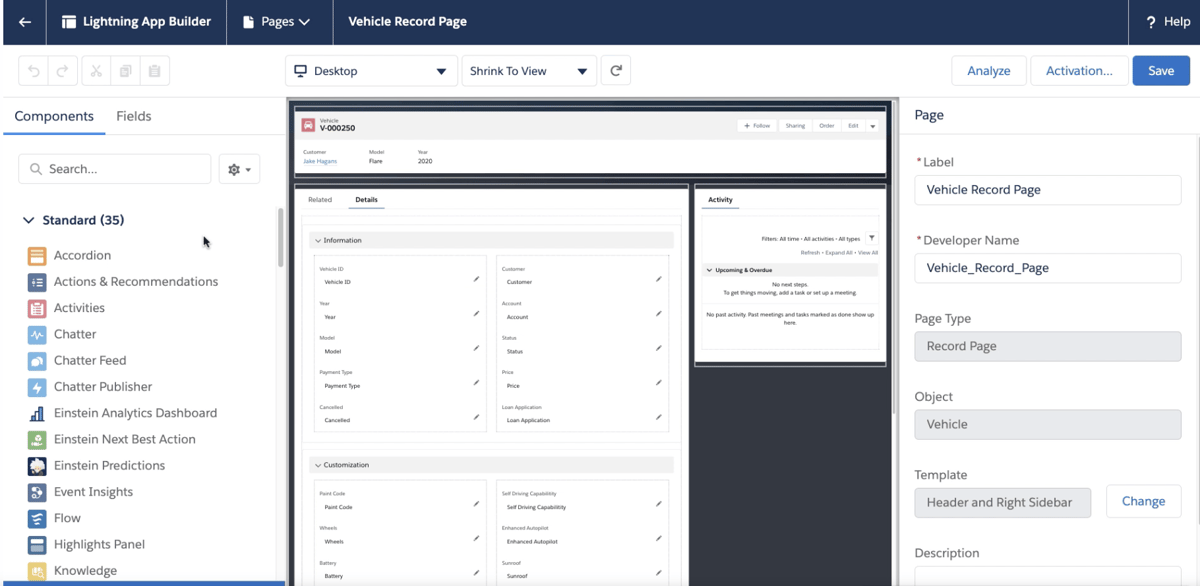This screenshot has width=1200, height=586.
Task: Click the refresh canvas icon
Action: tap(616, 71)
